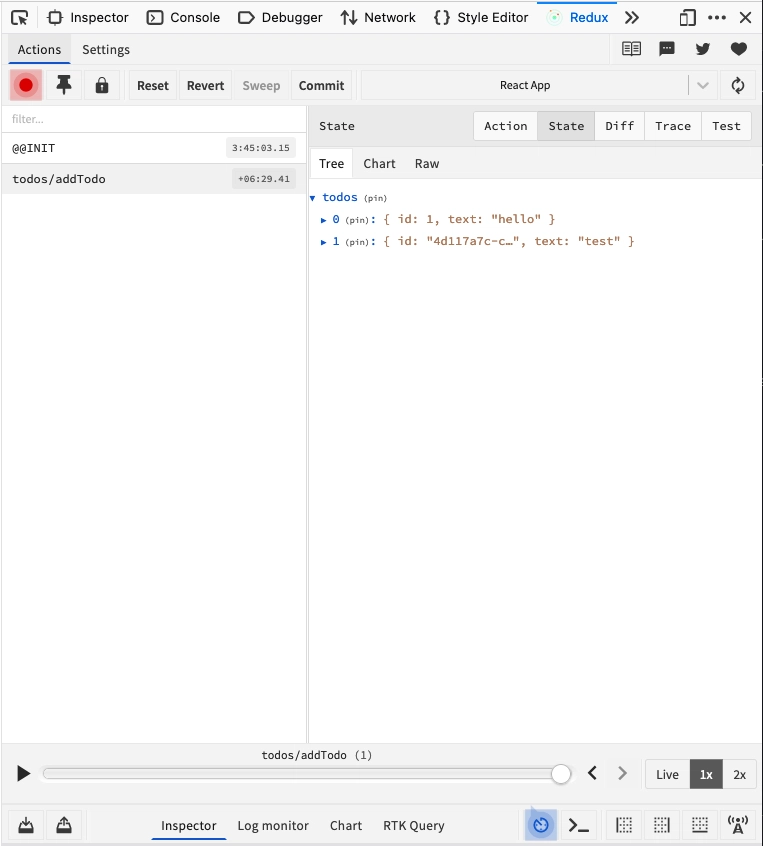763x846 pixels.
Task: Click the Reset button
Action: [153, 85]
